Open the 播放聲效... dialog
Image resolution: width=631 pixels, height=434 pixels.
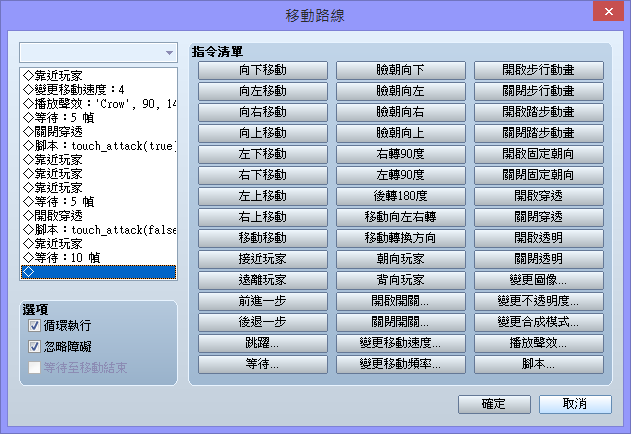pyautogui.click(x=538, y=343)
